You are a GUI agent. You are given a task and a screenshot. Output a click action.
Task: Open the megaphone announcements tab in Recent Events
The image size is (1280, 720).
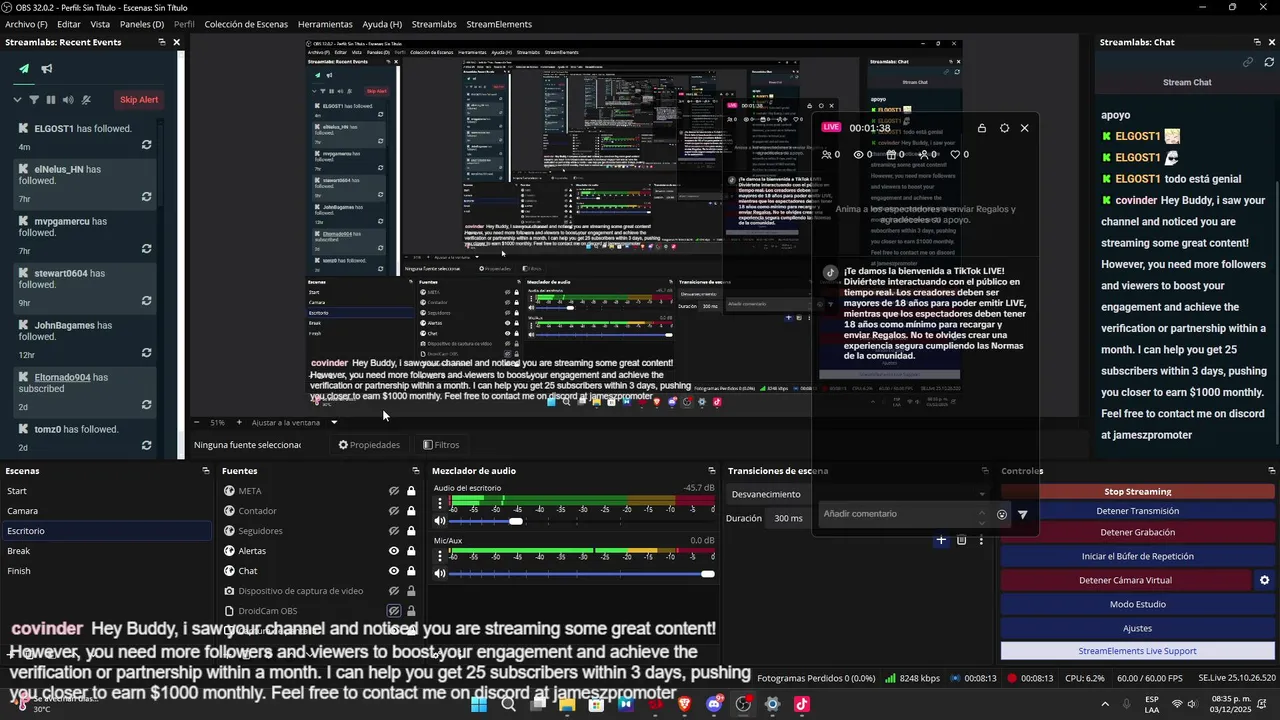[47, 69]
